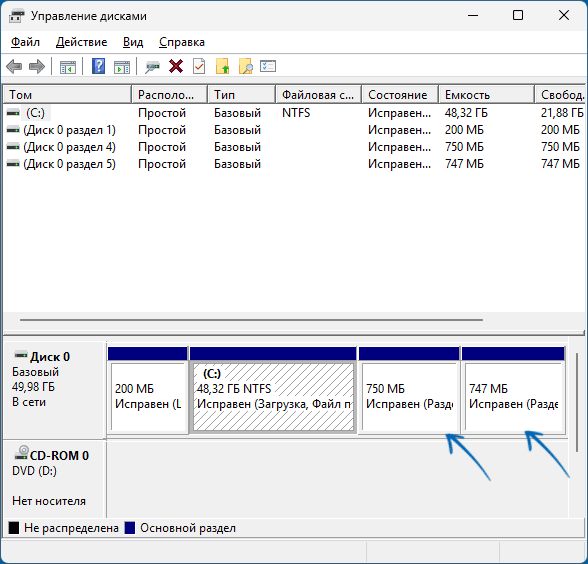Sort by the Состояние column header
This screenshot has height=564, width=588.
399,94
